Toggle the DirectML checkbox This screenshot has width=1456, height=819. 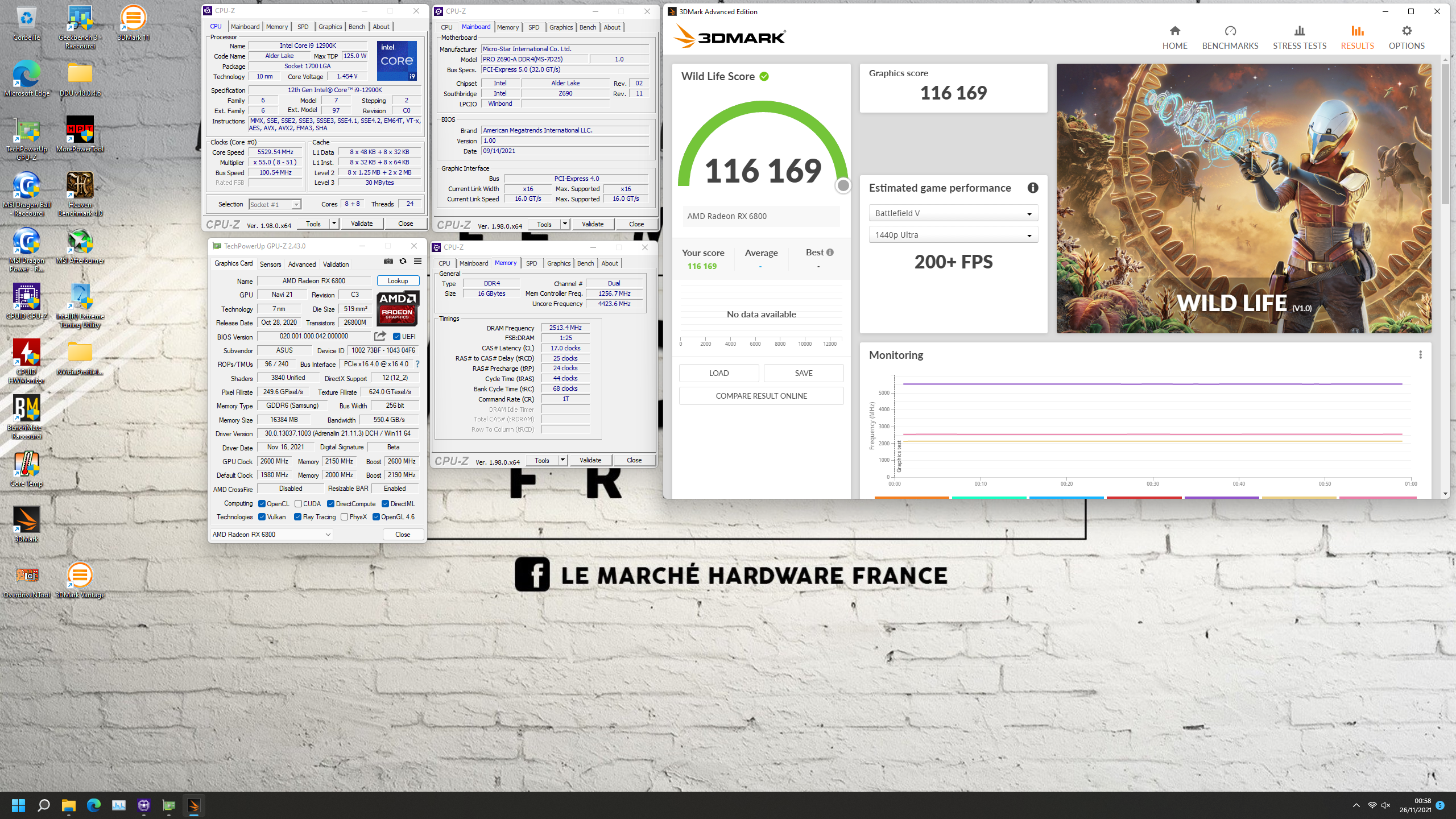pyautogui.click(x=385, y=503)
